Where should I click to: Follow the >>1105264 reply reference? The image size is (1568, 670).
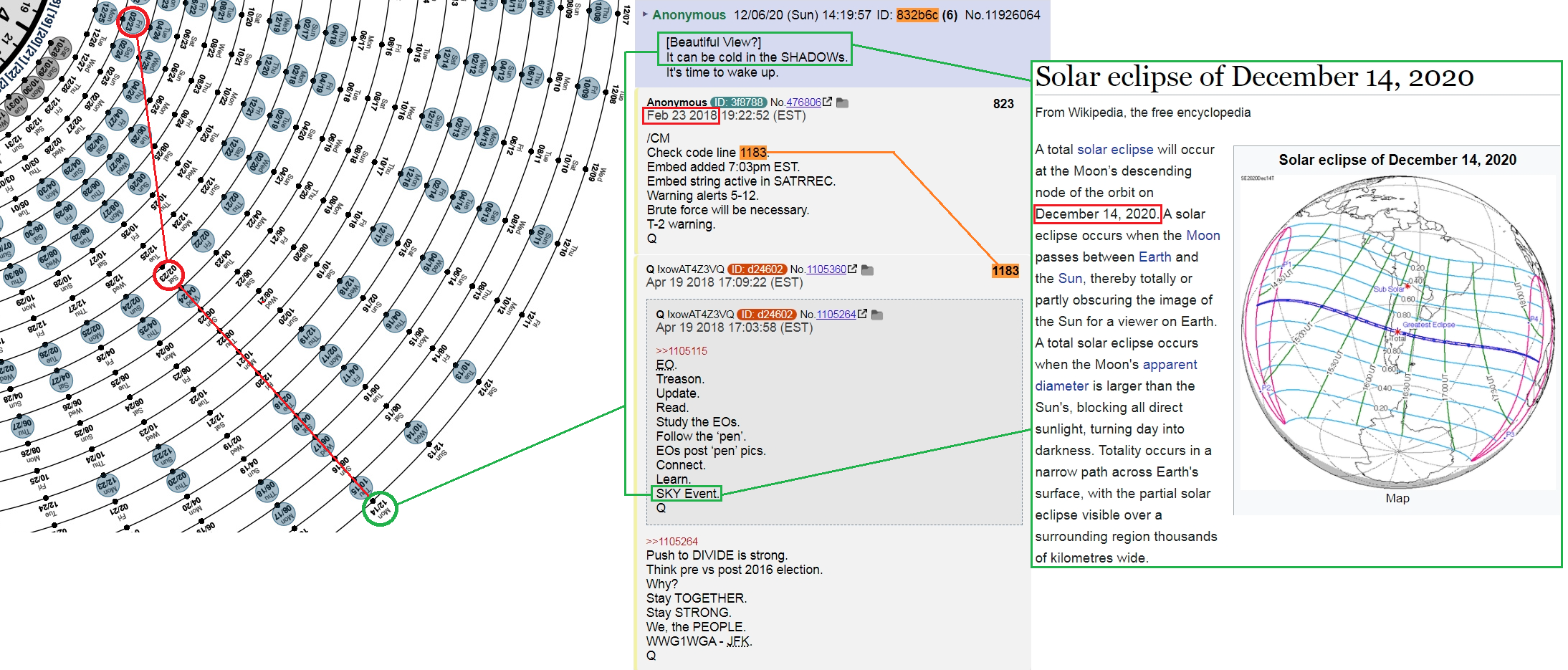pyautogui.click(x=672, y=542)
